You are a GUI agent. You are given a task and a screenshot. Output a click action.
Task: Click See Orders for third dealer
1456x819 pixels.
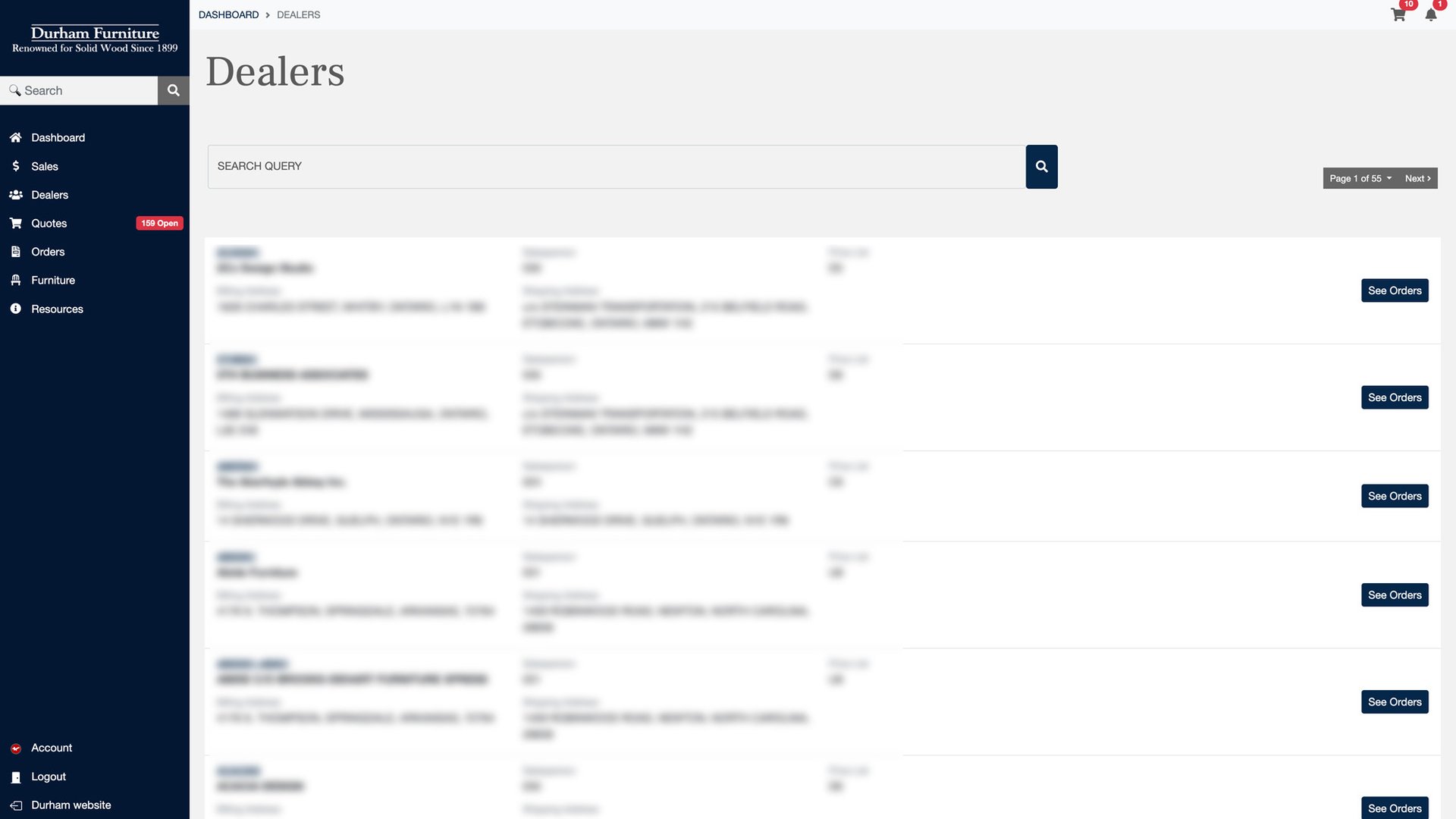[1395, 495]
